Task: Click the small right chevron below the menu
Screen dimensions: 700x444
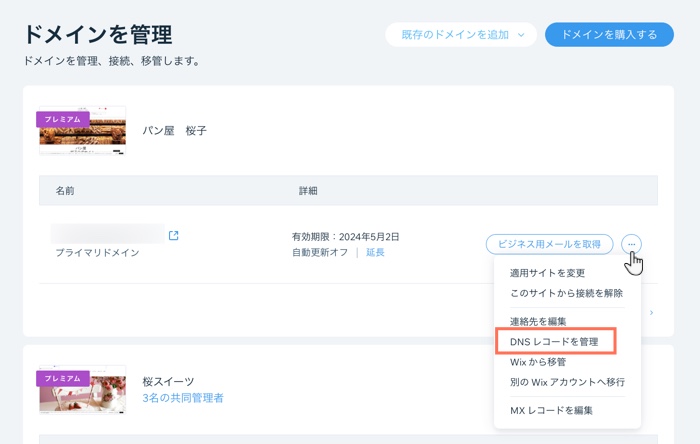Action: [652, 313]
